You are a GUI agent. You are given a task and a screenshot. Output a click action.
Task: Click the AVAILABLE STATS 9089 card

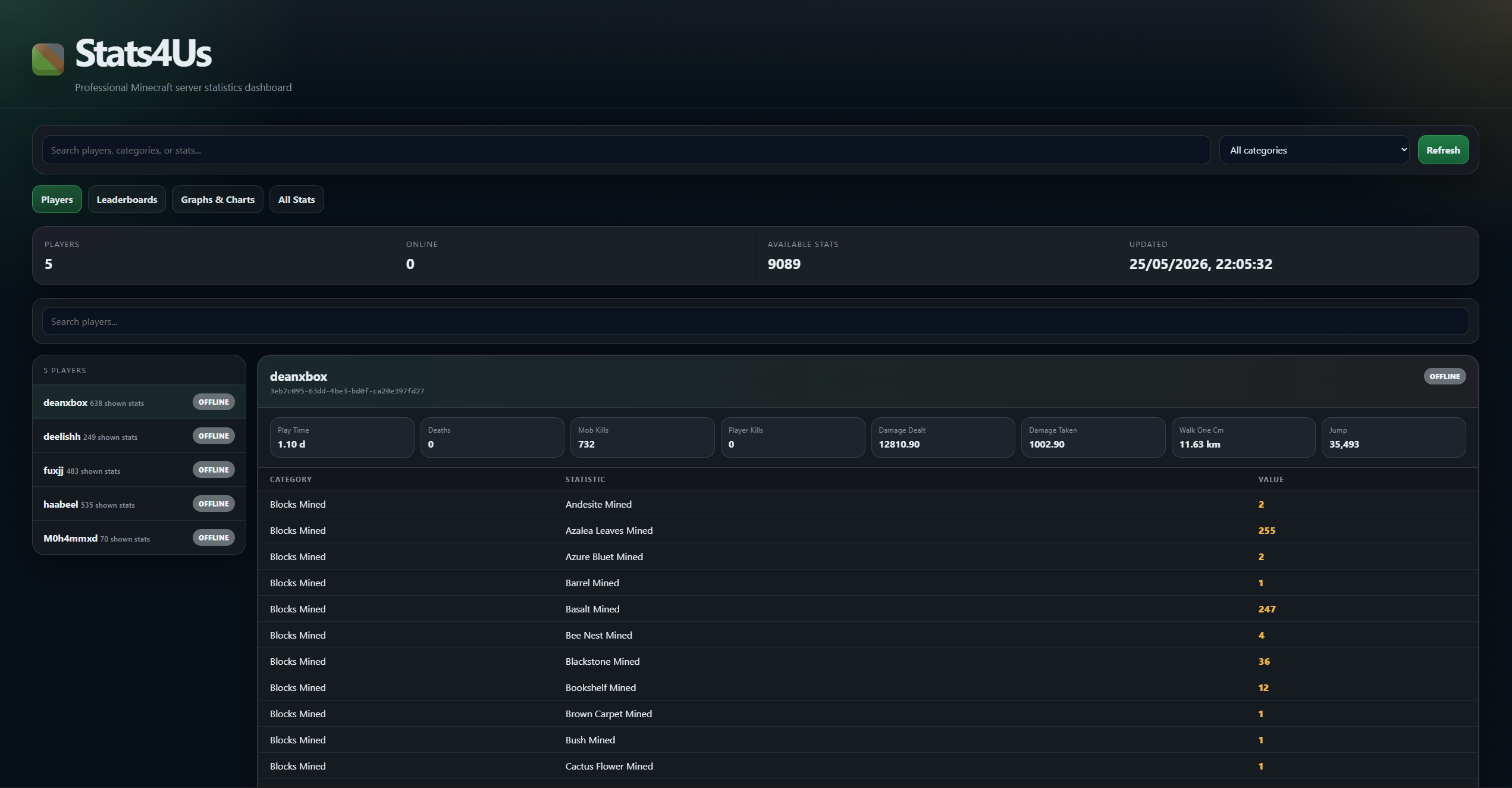[x=936, y=255]
